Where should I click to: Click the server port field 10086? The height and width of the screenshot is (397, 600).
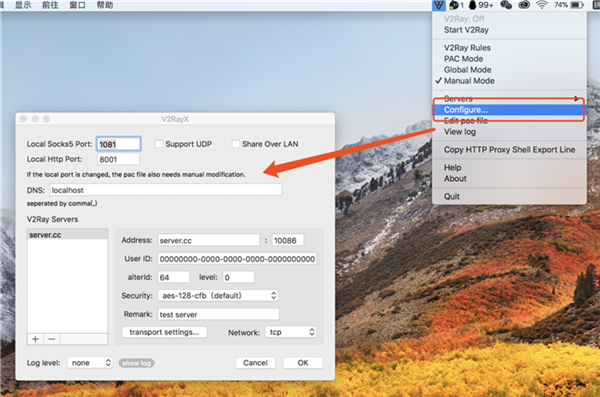(x=288, y=240)
